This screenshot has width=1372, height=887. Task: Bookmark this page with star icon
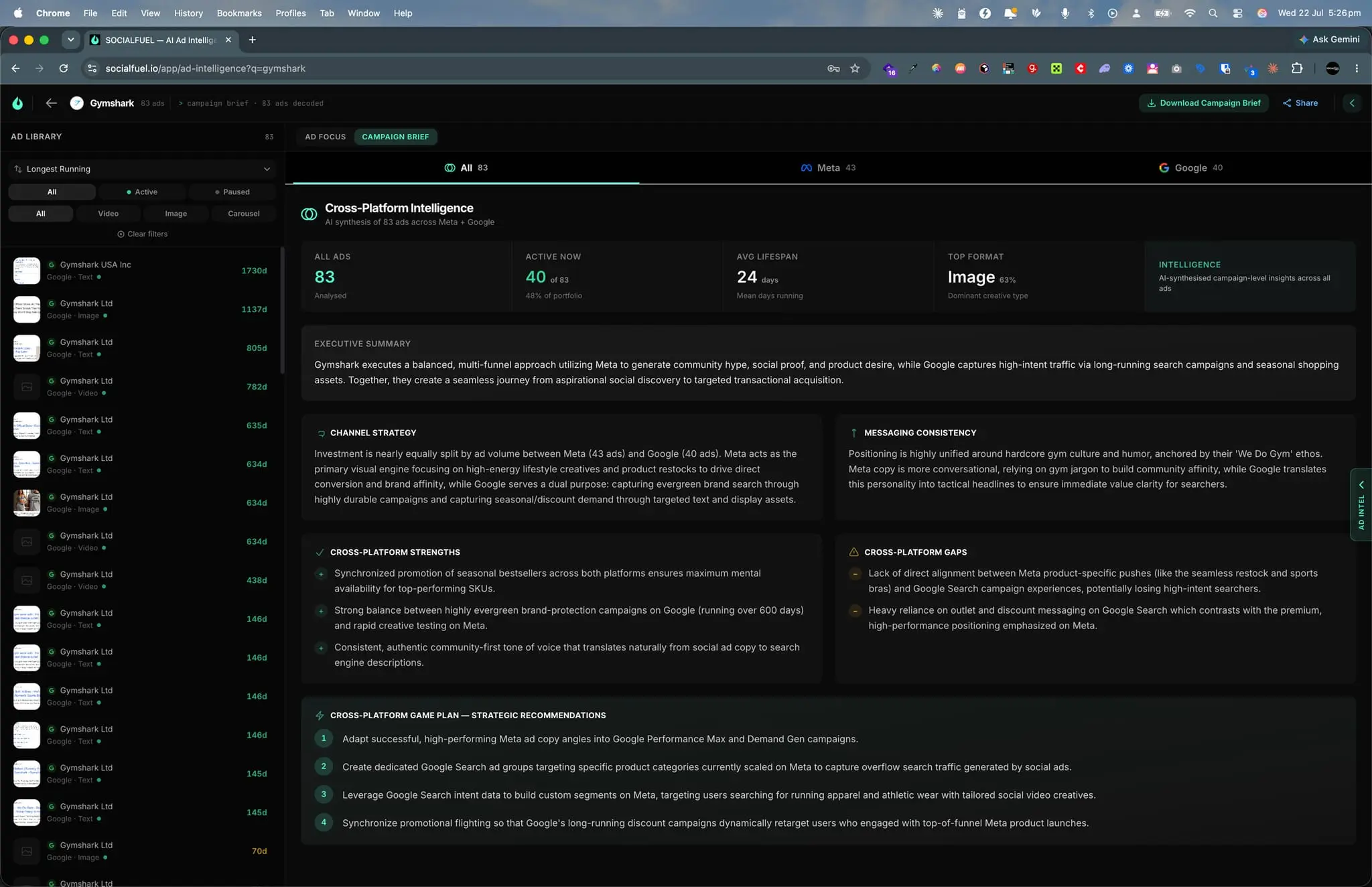click(x=855, y=68)
